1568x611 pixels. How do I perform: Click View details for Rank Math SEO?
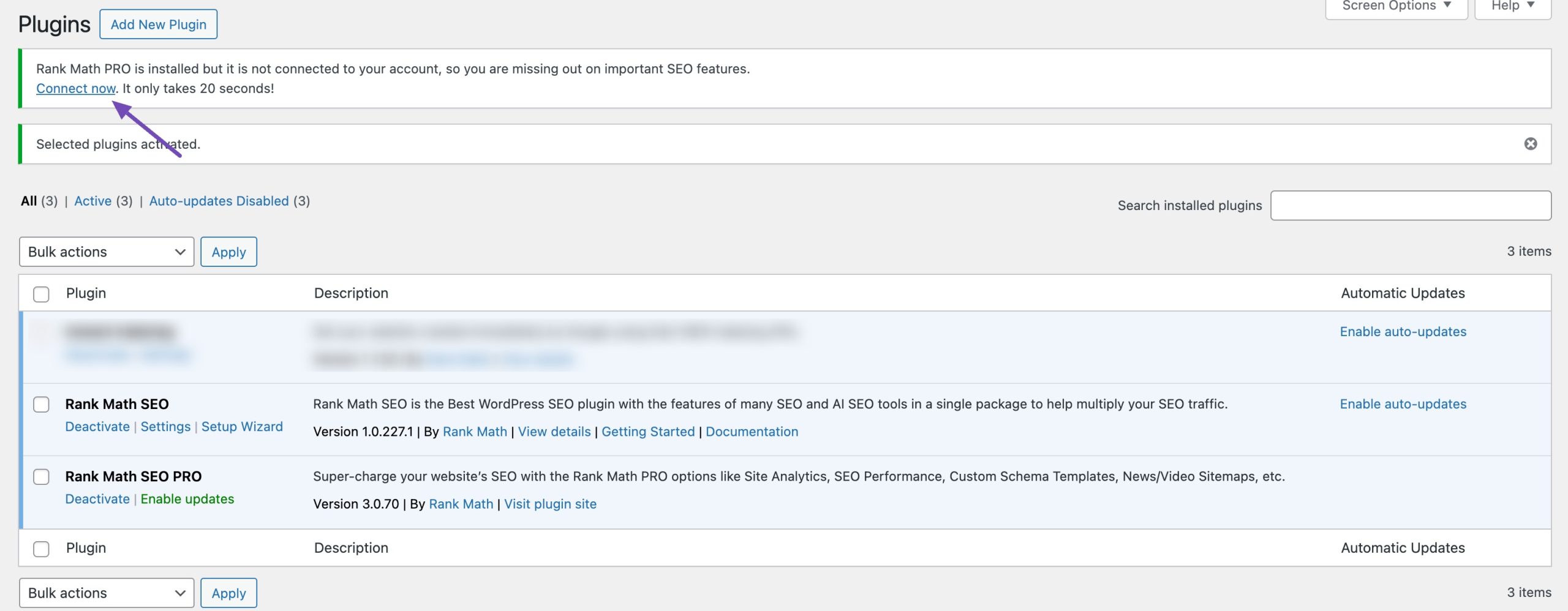[554, 432]
